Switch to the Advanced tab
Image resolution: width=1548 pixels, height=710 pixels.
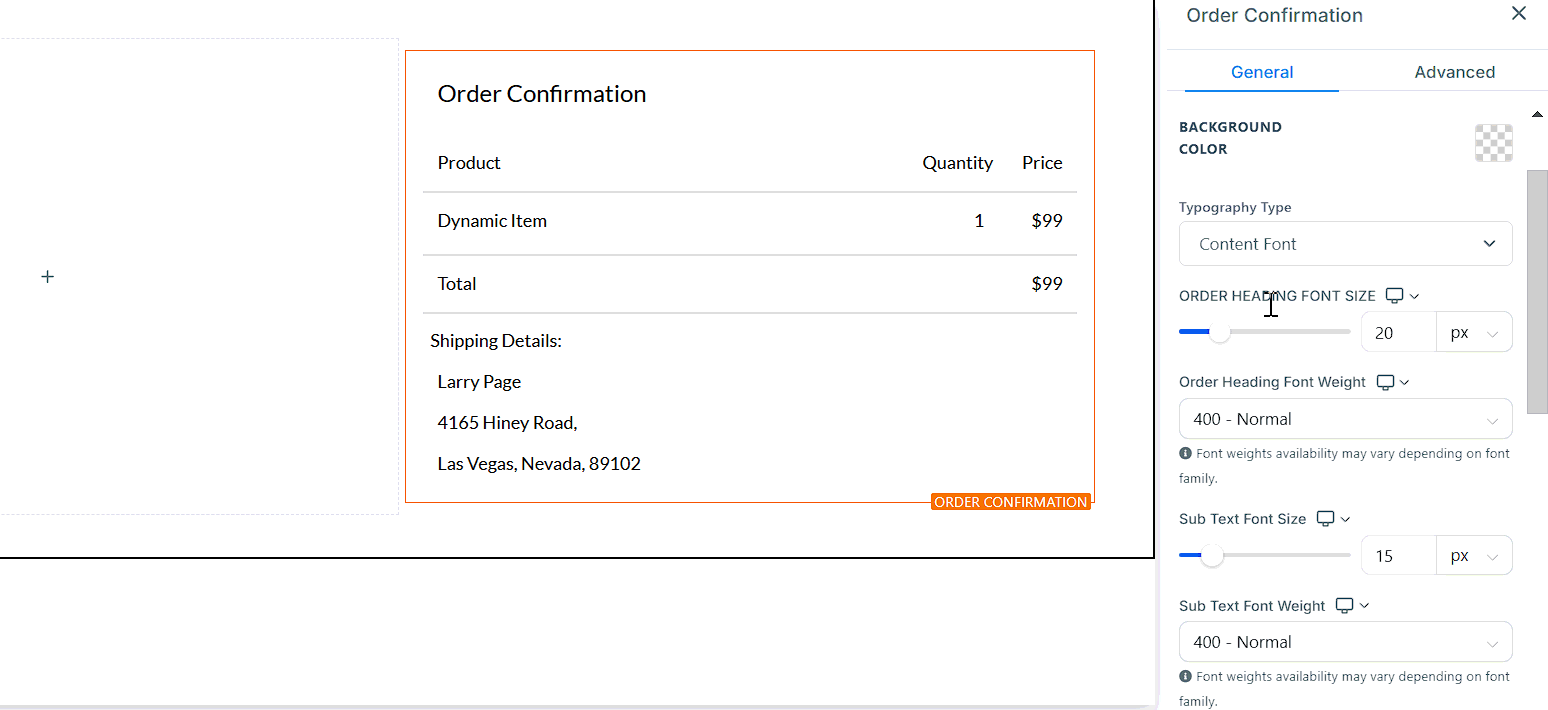pos(1454,72)
